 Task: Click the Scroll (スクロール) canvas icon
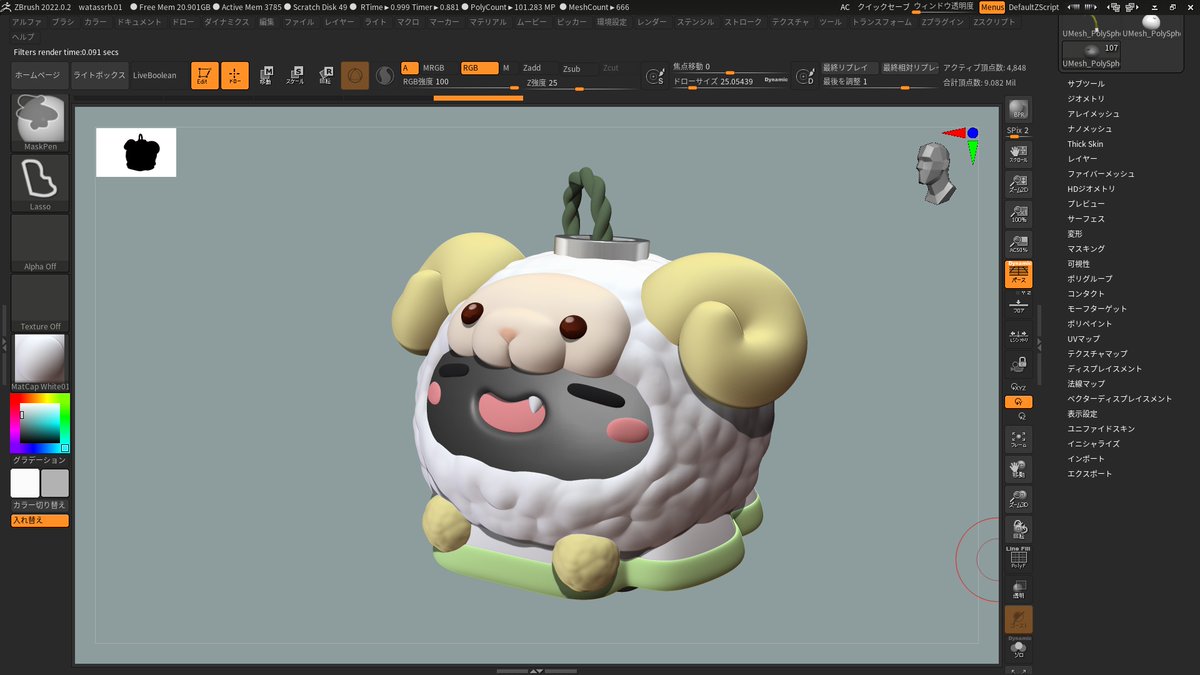(x=1019, y=155)
